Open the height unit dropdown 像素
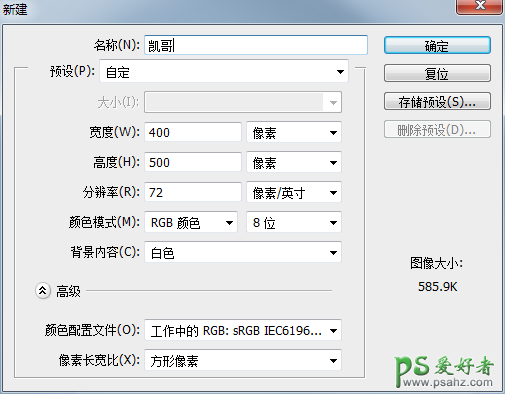The width and height of the screenshot is (505, 394). coord(294,162)
